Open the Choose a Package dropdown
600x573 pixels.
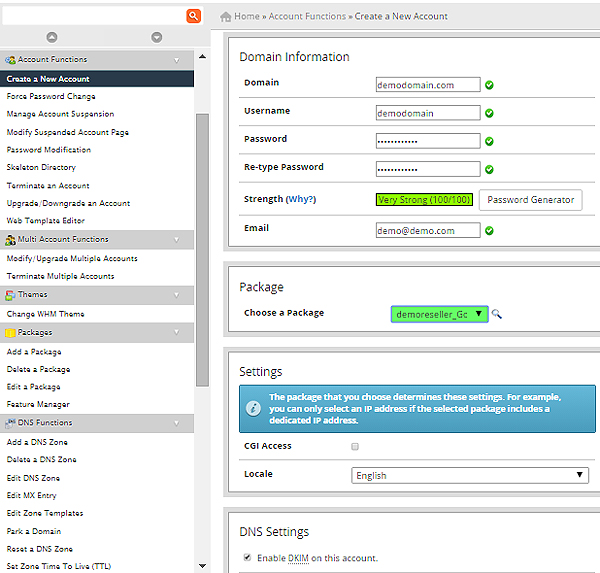click(439, 314)
